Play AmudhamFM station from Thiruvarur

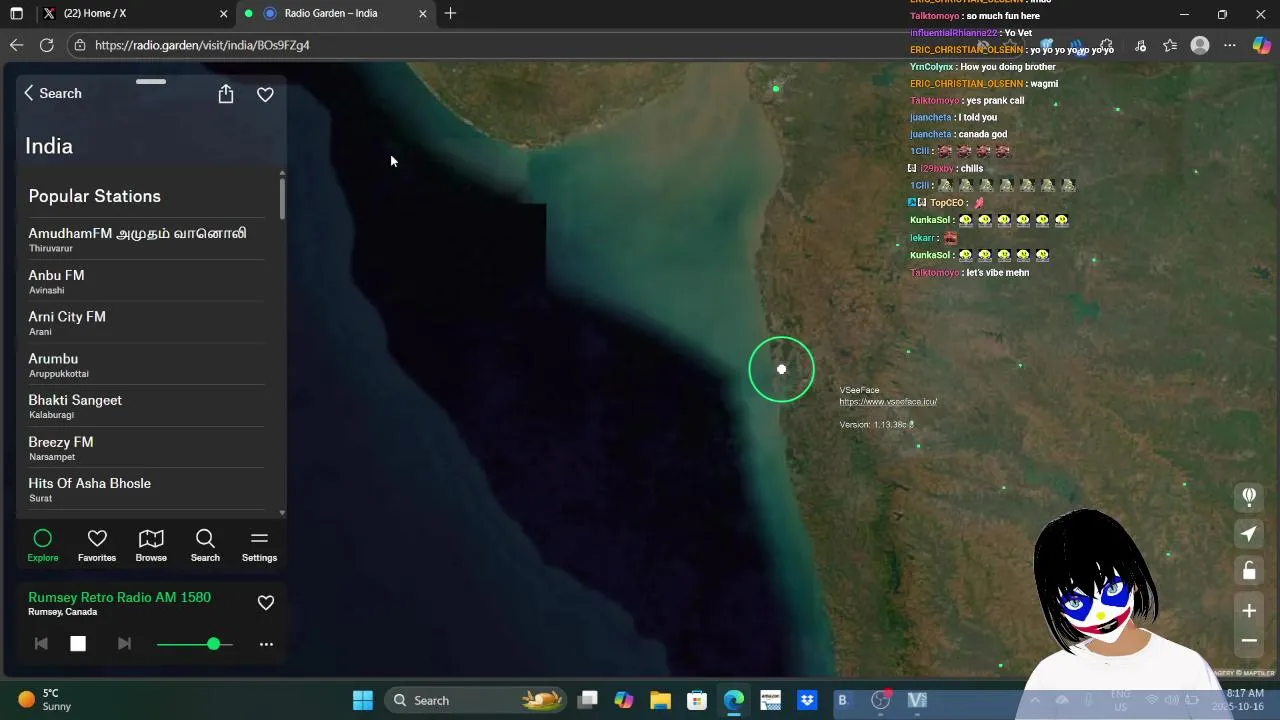146,239
